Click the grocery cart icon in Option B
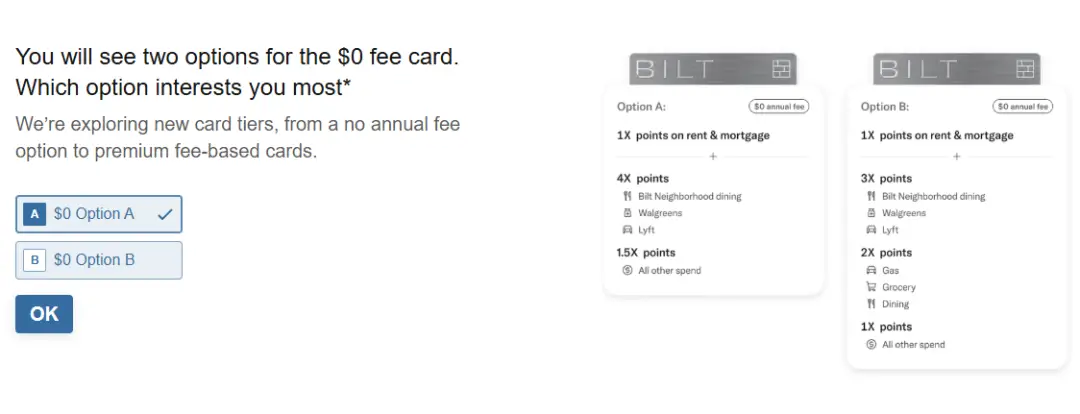 pos(871,288)
